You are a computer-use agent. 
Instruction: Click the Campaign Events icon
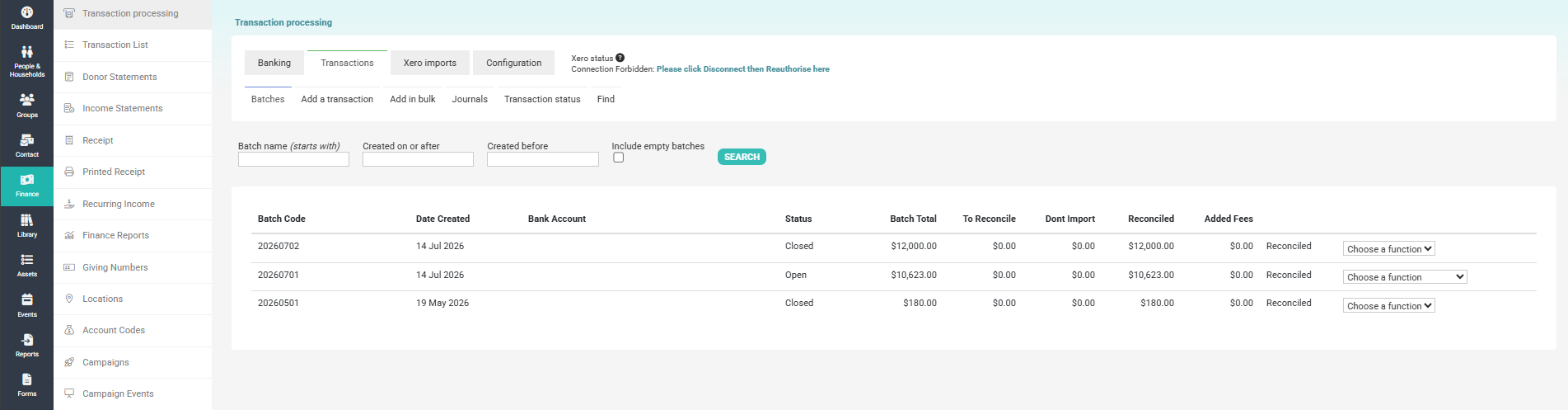pyautogui.click(x=69, y=394)
